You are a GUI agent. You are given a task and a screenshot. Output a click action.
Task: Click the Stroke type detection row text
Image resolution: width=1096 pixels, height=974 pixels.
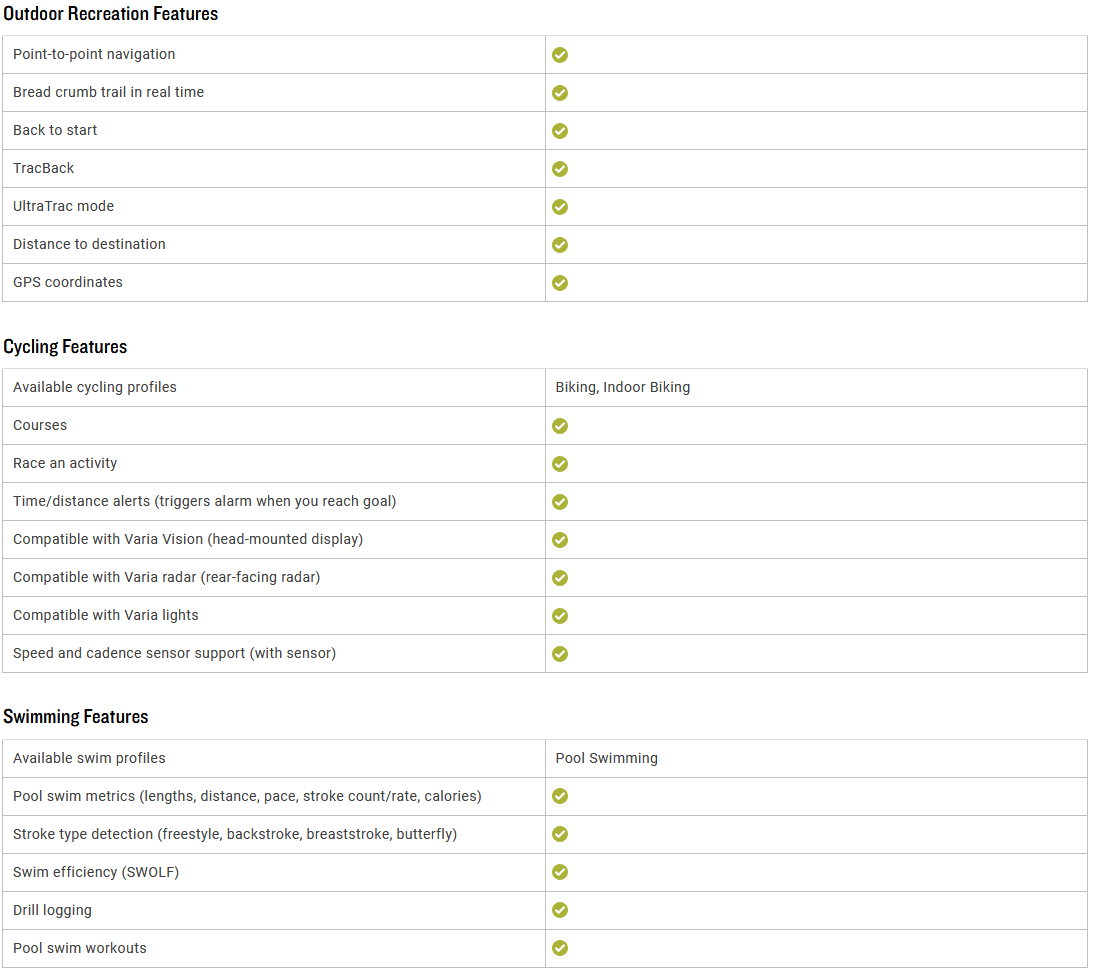[235, 834]
